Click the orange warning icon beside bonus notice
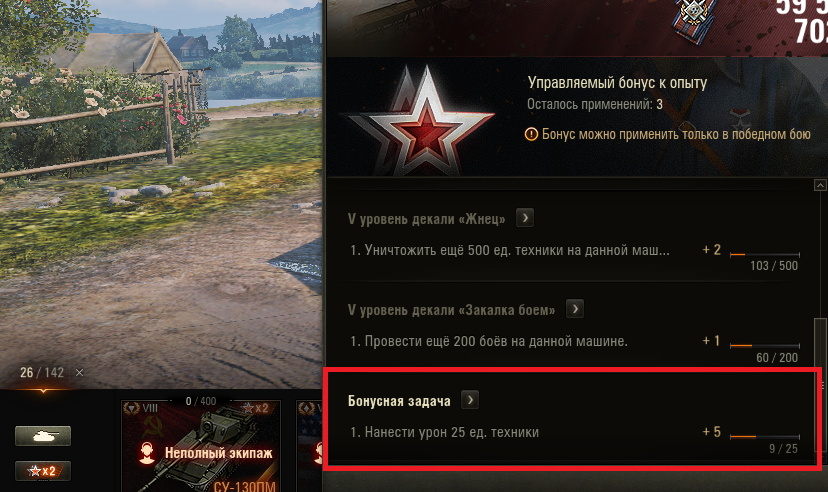Image resolution: width=828 pixels, height=492 pixels. click(531, 134)
